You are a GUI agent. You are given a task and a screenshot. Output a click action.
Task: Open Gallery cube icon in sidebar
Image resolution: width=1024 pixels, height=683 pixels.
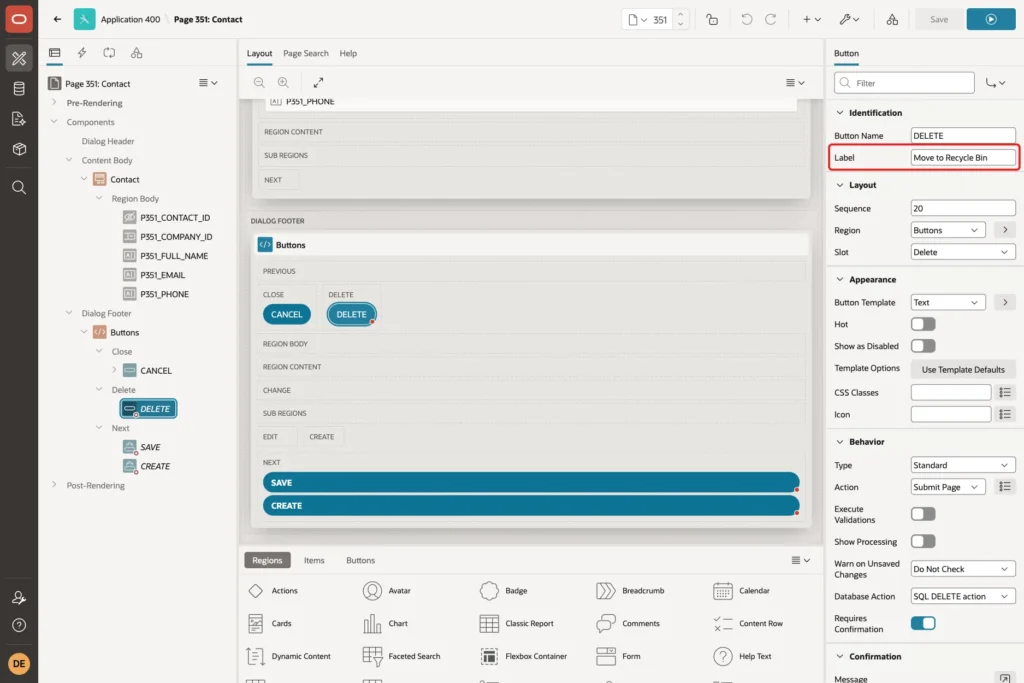tap(19, 149)
